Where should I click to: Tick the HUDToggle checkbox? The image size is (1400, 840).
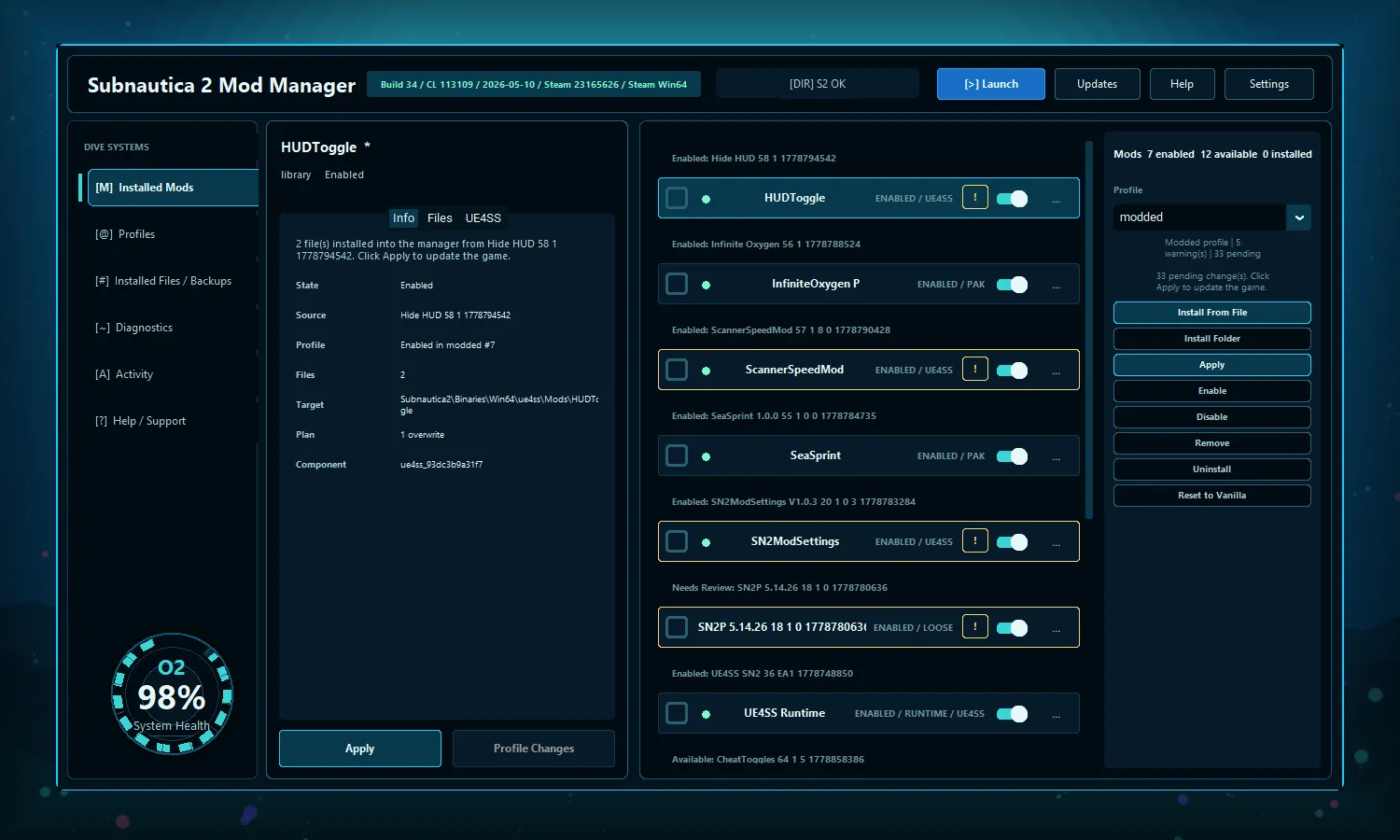pyautogui.click(x=677, y=198)
